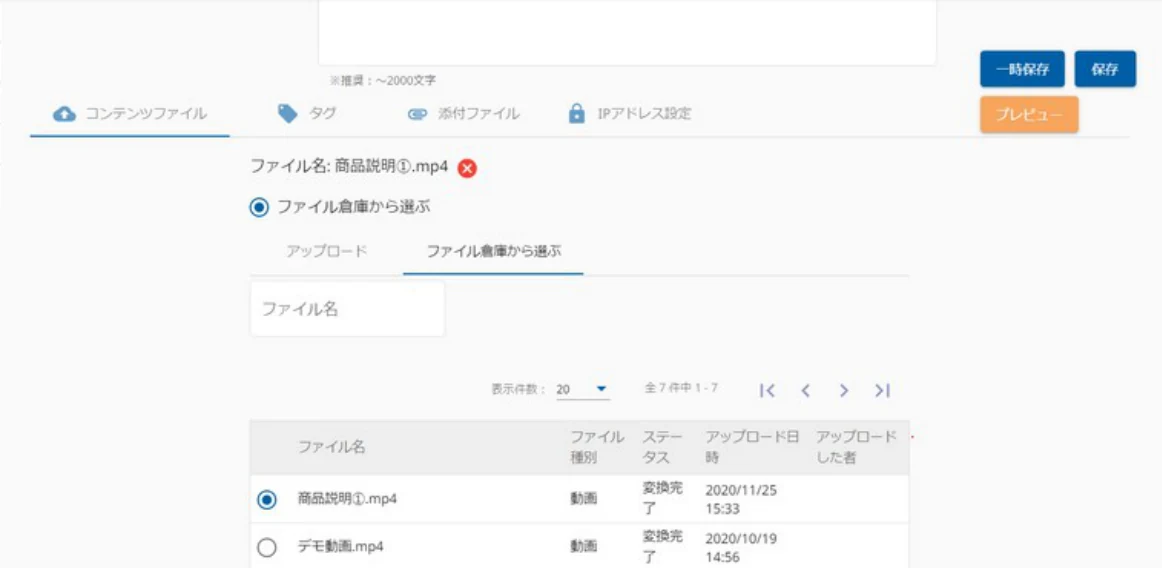Switch to the 添付ファイル tab

464,114
